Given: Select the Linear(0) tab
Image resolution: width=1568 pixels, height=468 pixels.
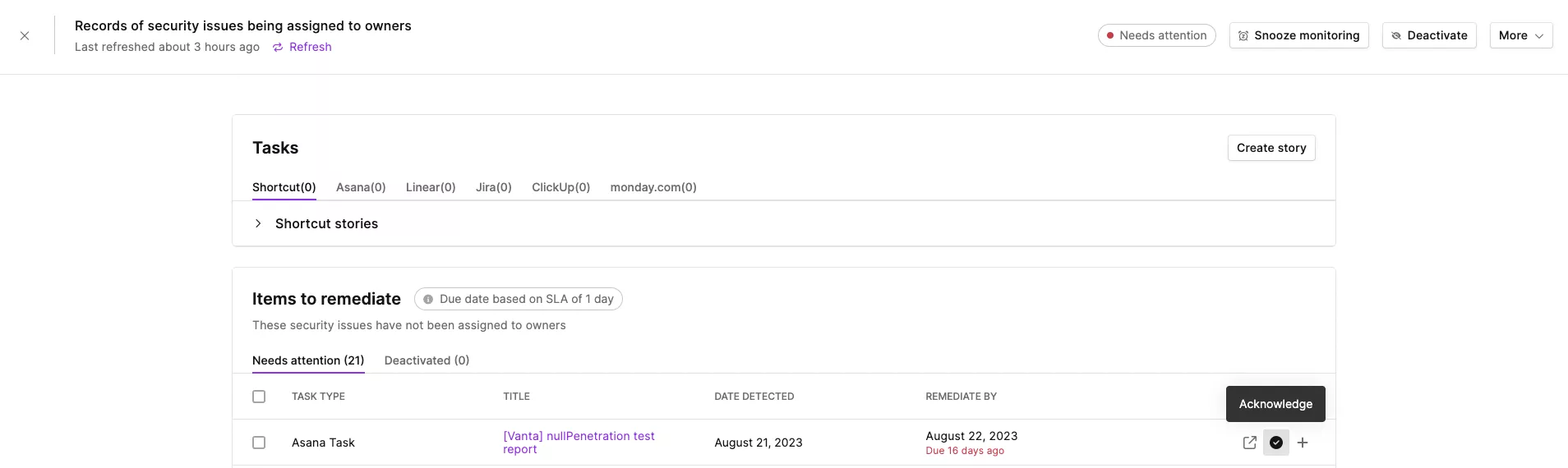Looking at the screenshot, I should click(431, 187).
